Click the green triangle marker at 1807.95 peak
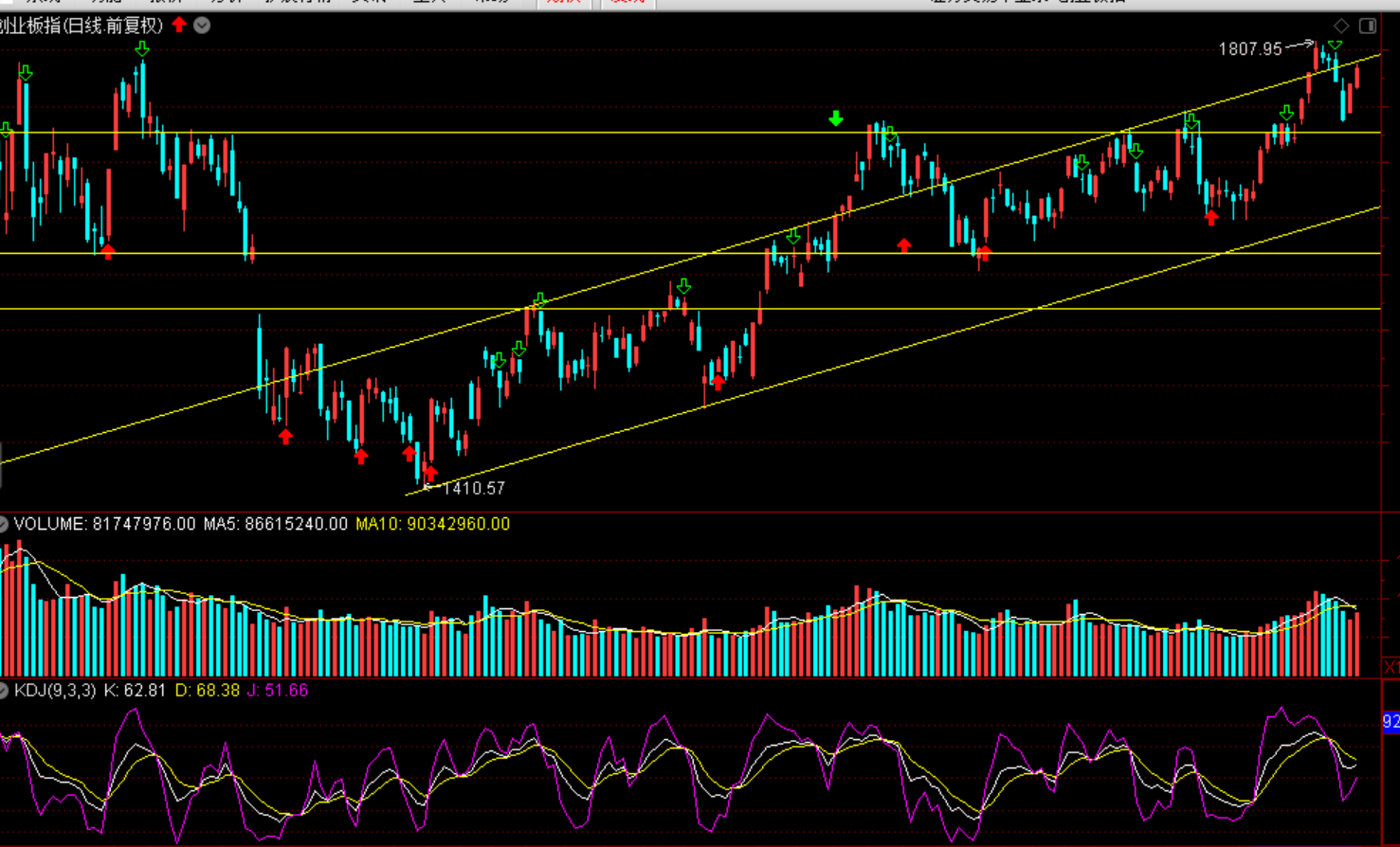 tap(1335, 45)
